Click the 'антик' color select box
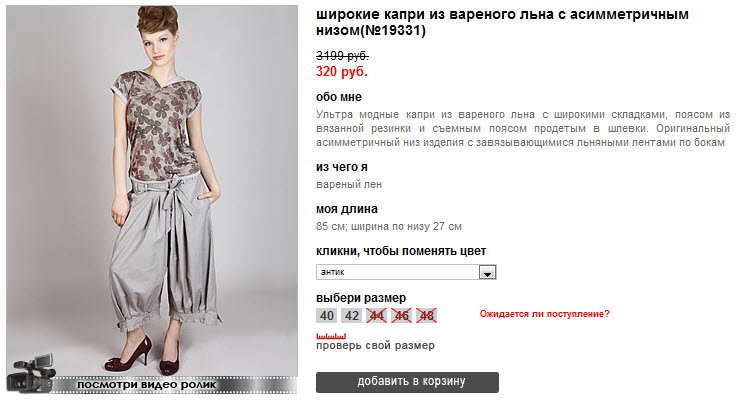This screenshot has width=743, height=402. 406,272
